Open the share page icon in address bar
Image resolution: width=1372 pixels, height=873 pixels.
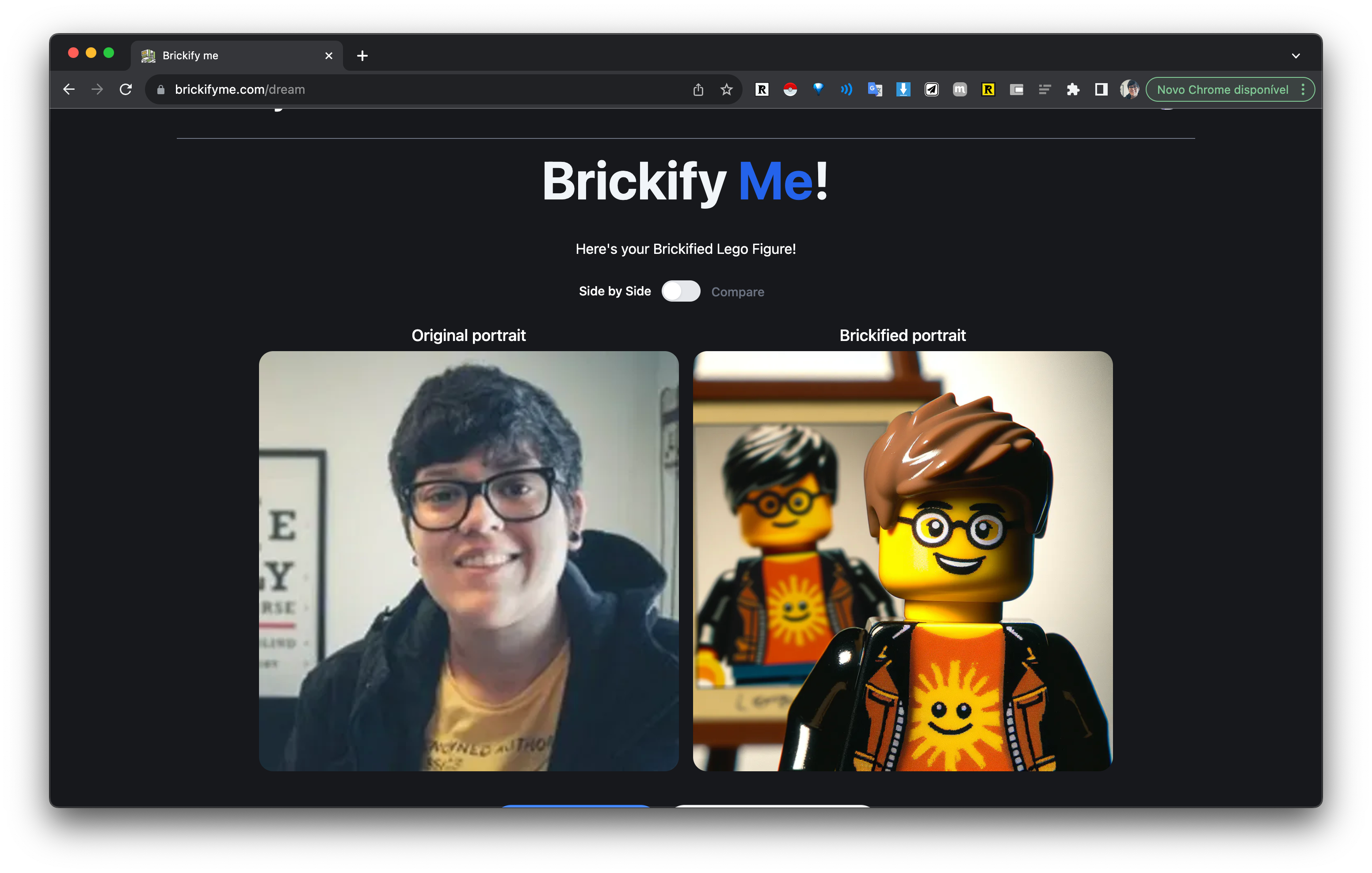[698, 89]
